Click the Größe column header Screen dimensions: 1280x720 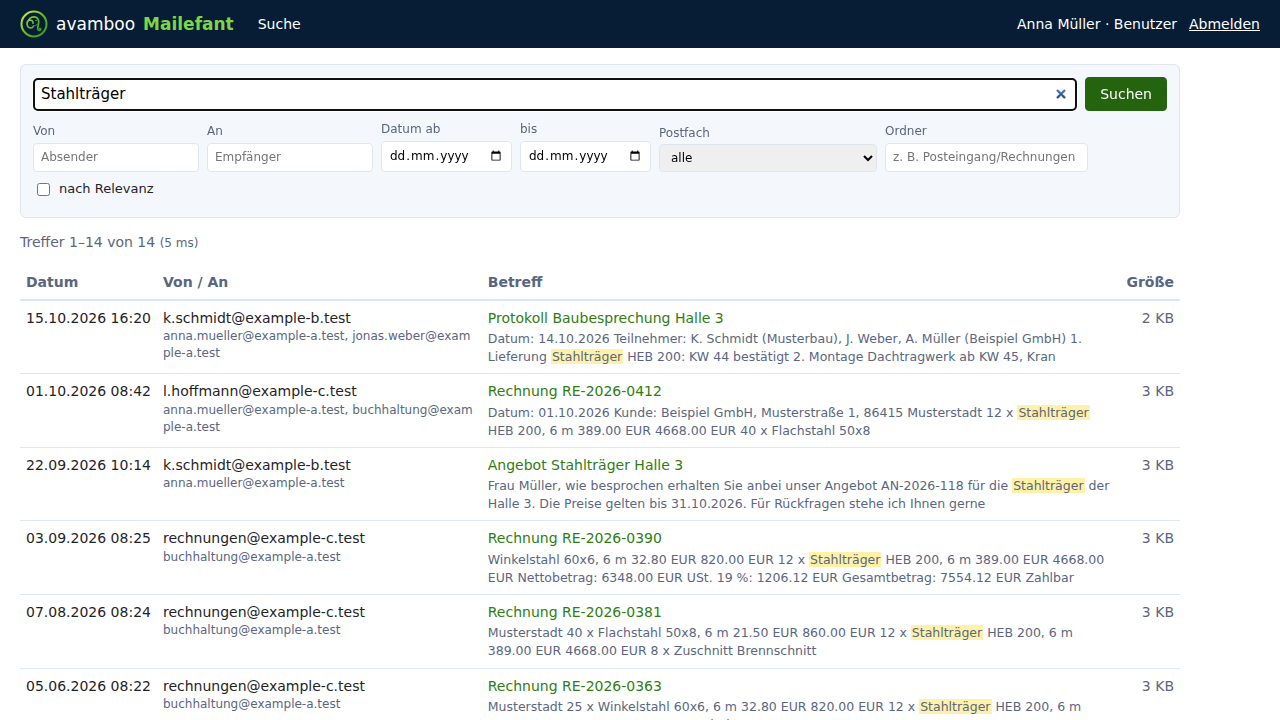point(1150,282)
